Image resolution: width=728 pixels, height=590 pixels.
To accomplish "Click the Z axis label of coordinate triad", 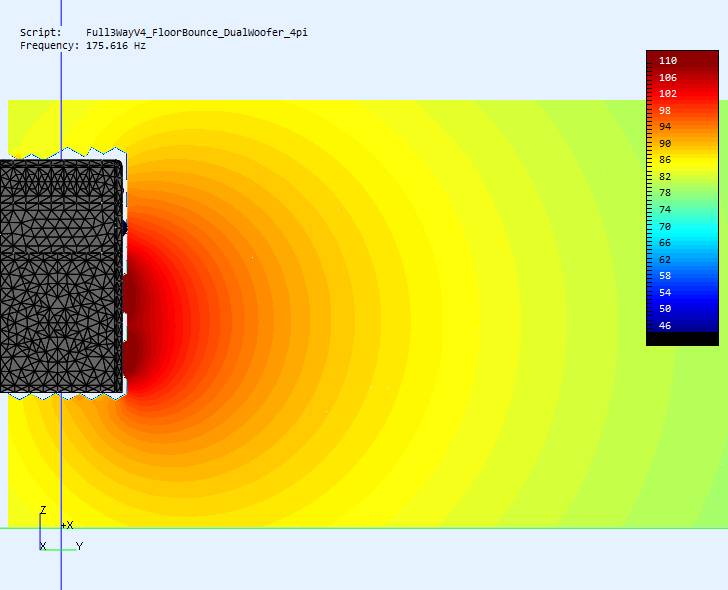I will (43, 510).
